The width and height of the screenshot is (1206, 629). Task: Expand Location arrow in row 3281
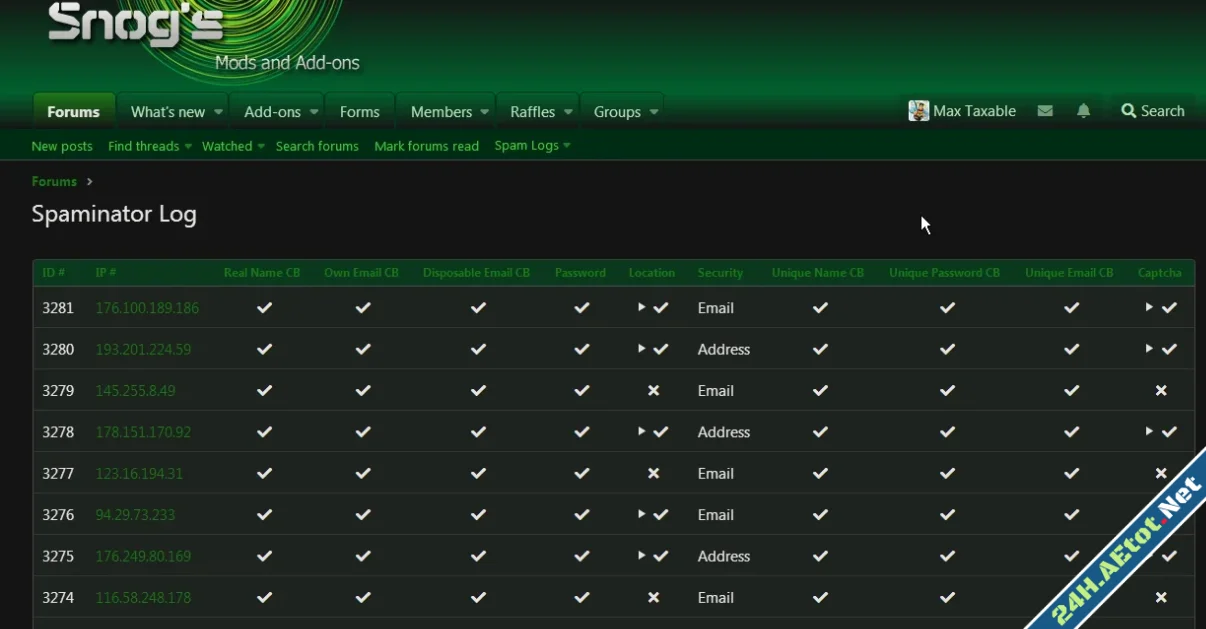pos(641,307)
